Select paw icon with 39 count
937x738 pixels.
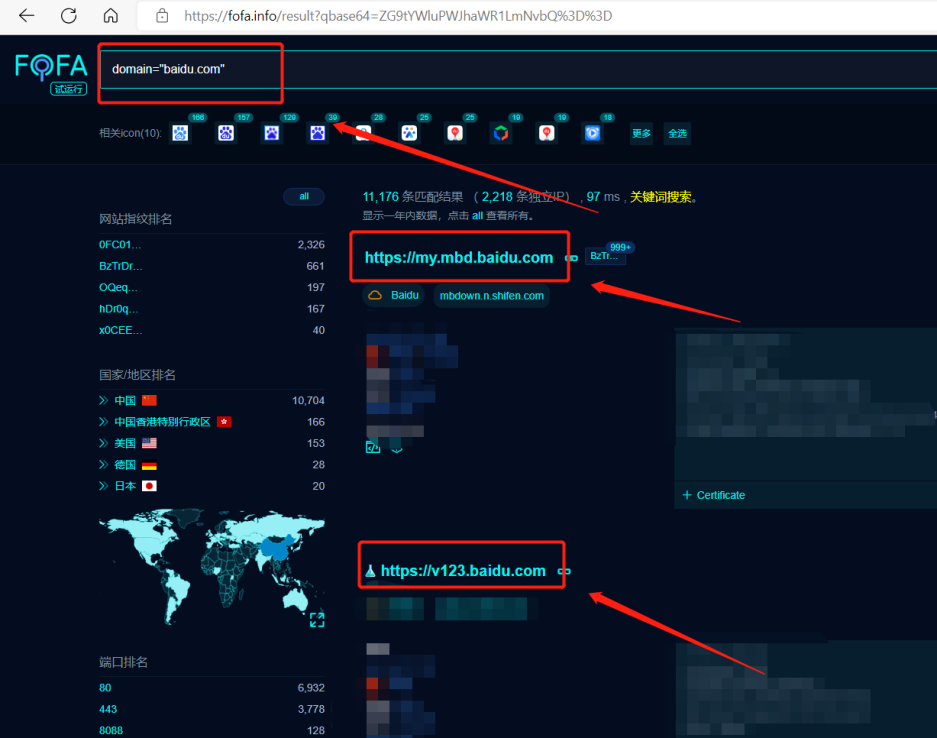[317, 133]
